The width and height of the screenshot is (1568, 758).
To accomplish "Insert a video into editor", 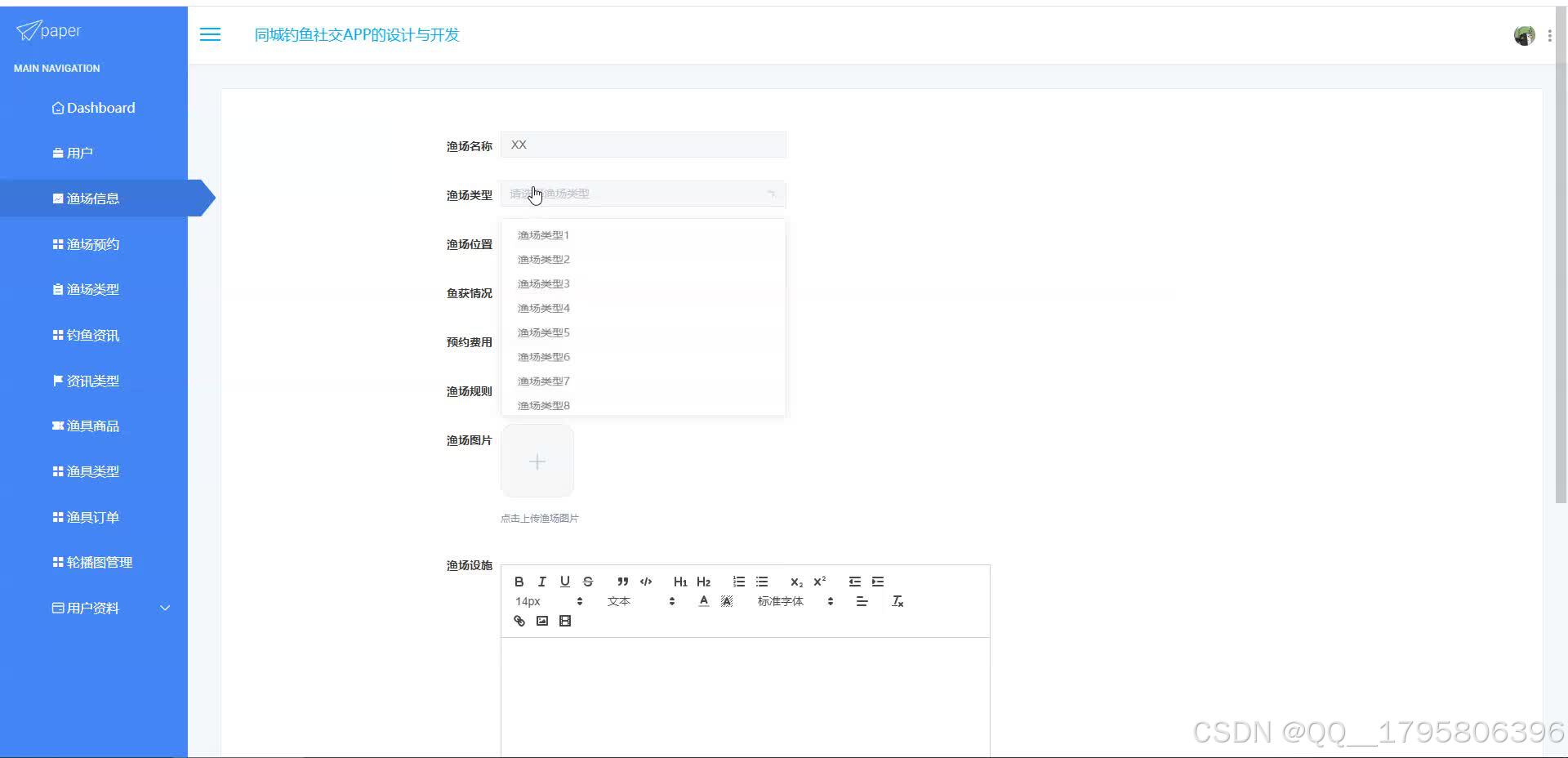I will pyautogui.click(x=564, y=621).
